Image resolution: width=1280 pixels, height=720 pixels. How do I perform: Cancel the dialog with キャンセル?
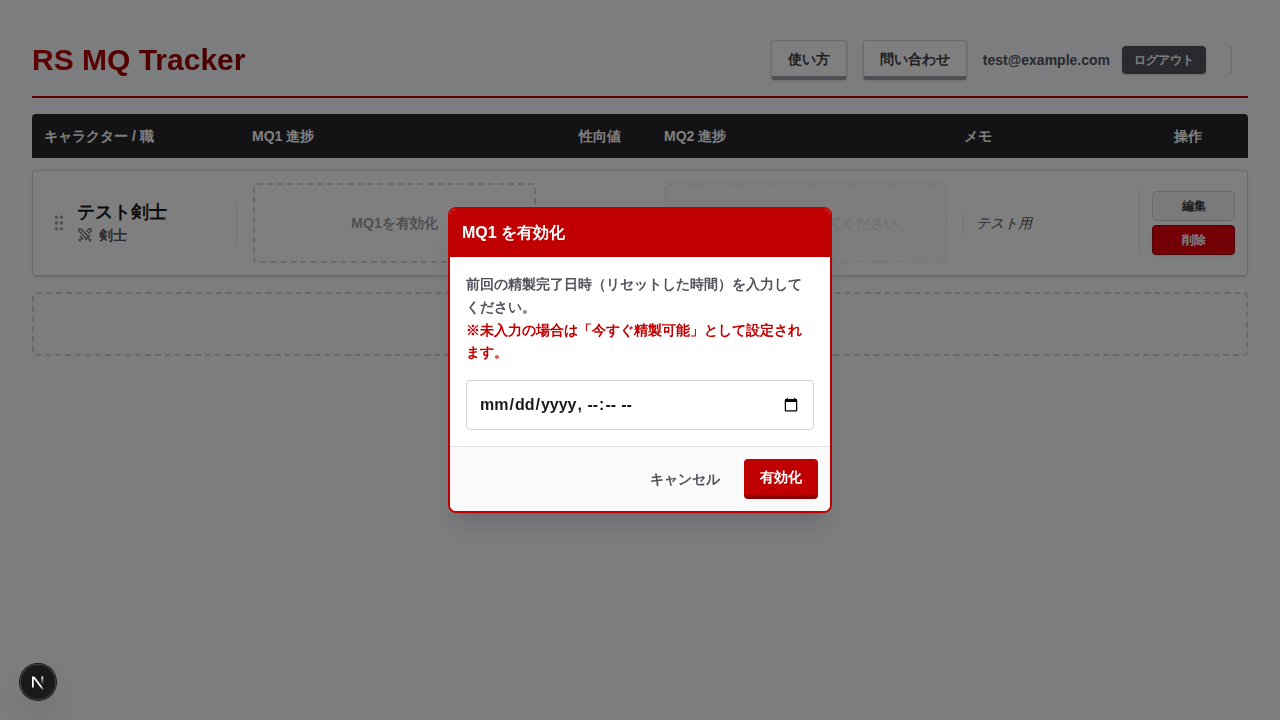pyautogui.click(x=685, y=479)
